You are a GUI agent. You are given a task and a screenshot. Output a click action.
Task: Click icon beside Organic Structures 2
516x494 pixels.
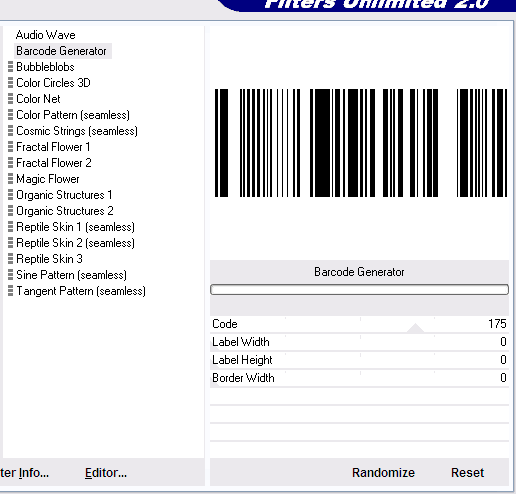coord(10,211)
